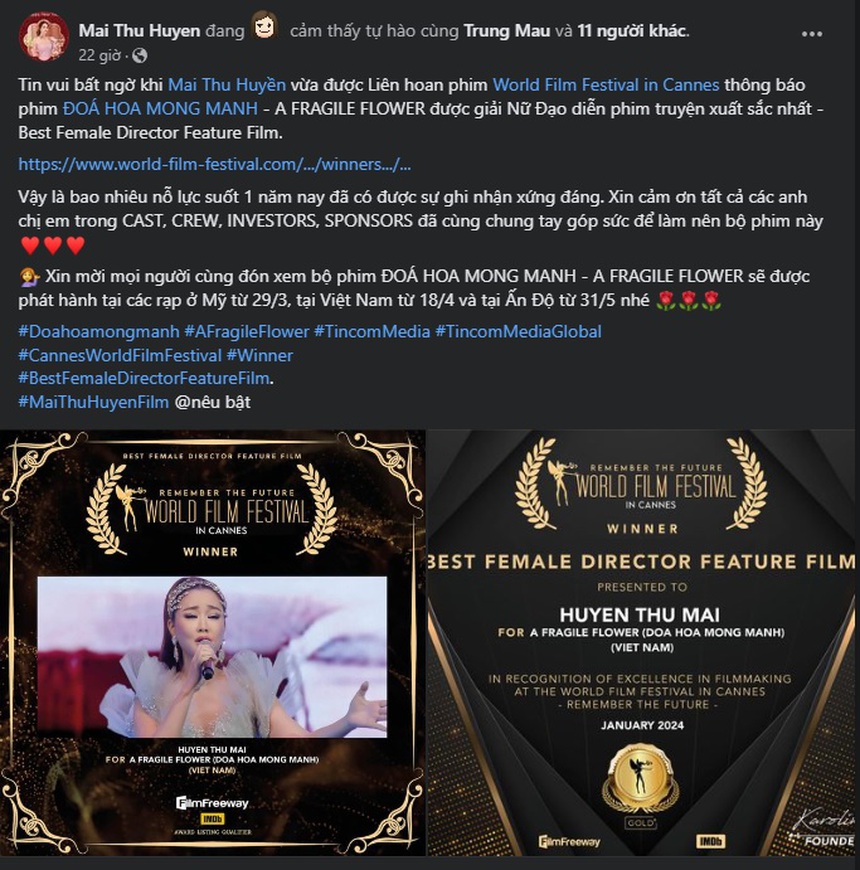860x870 pixels.
Task: Open the #Doahoamongmanh hashtag
Action: pyautogui.click(x=99, y=332)
